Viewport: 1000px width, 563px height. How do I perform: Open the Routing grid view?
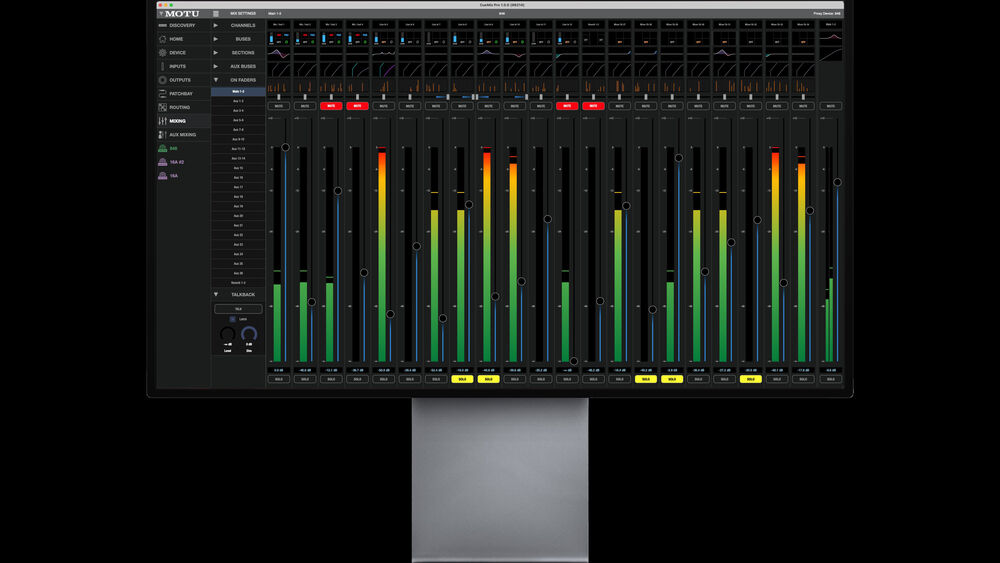(x=179, y=107)
